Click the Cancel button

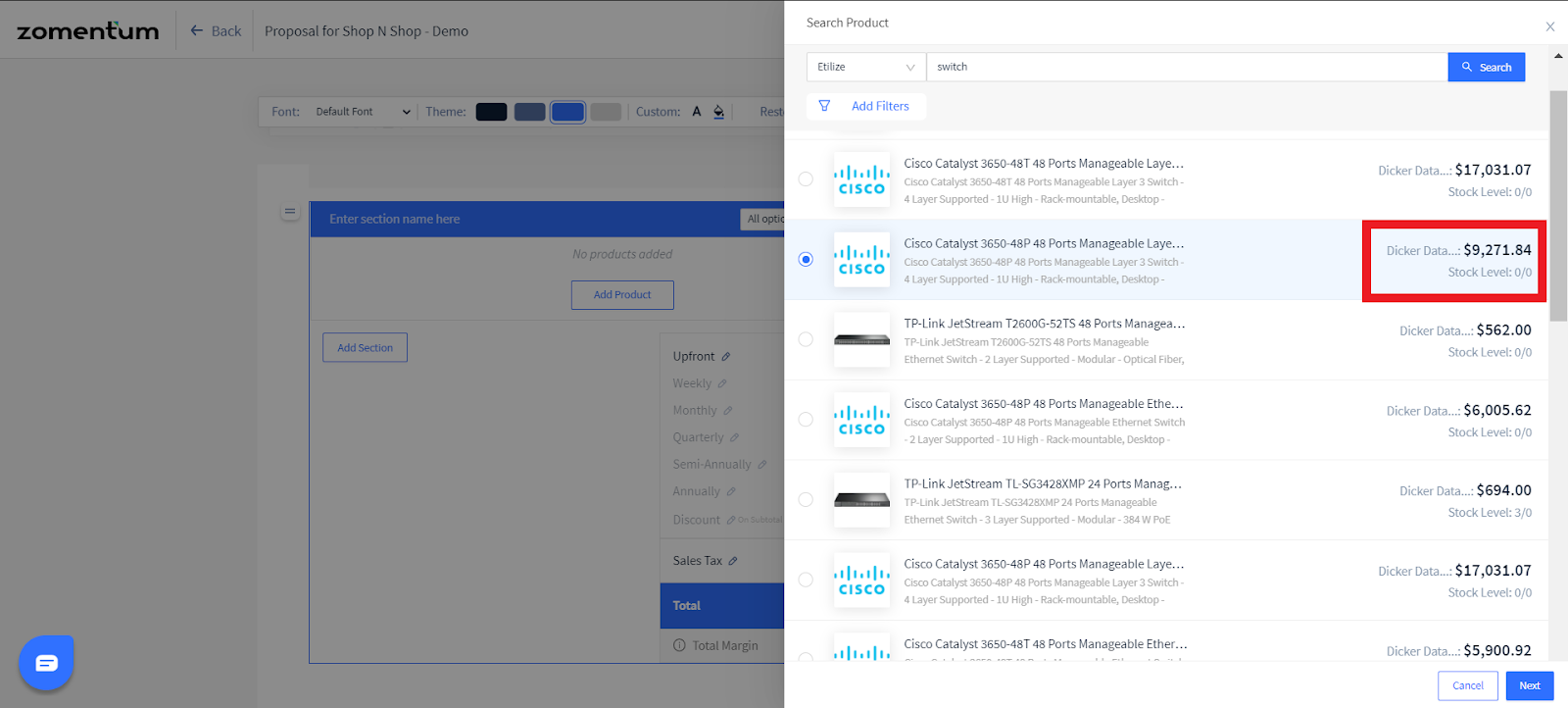coord(1468,685)
